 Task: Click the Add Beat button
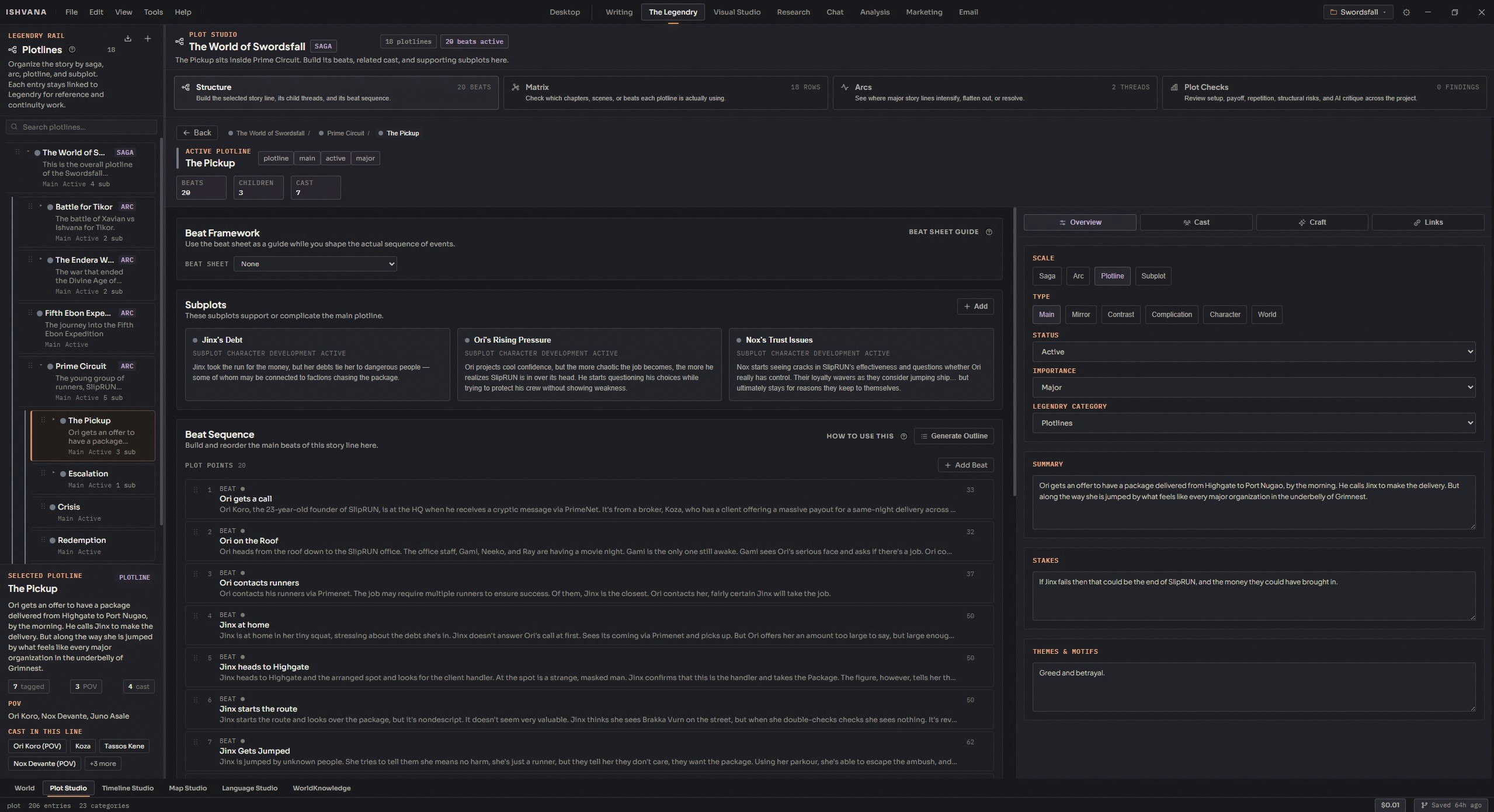point(965,465)
